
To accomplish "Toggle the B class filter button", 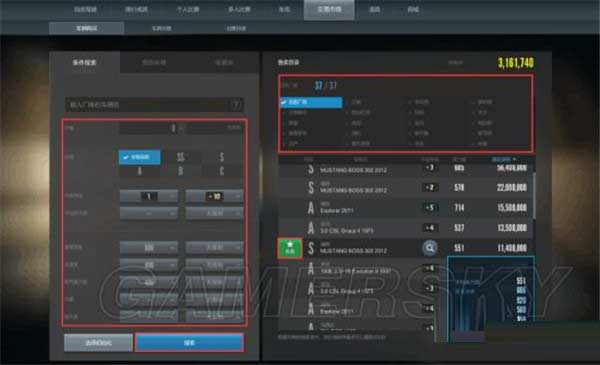I will (x=181, y=171).
